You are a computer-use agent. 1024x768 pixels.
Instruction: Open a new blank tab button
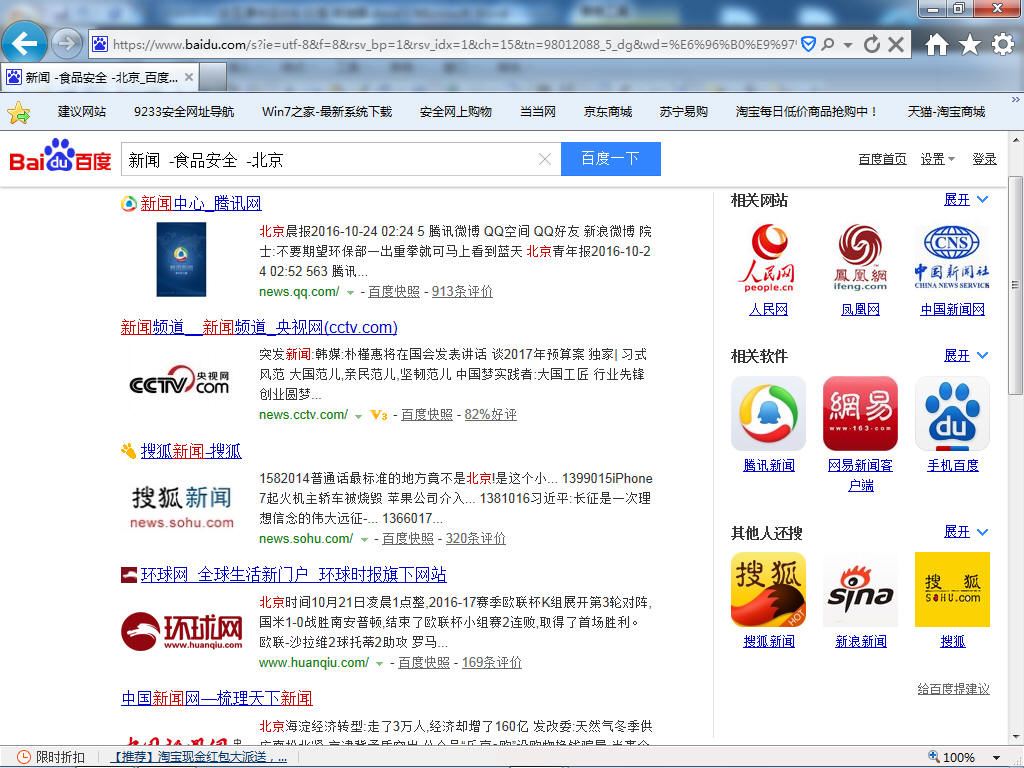tap(213, 77)
